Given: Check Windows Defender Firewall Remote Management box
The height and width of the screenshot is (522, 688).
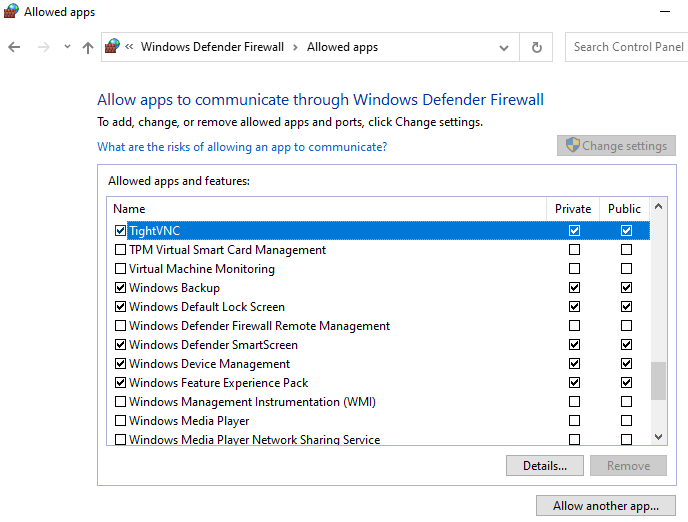Looking at the screenshot, I should coord(120,325).
